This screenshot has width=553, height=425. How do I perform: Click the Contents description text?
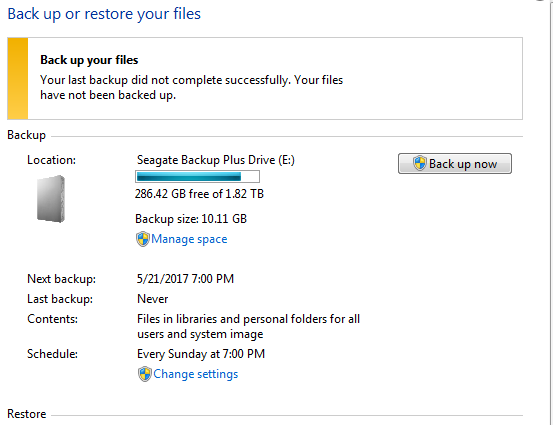pos(248,326)
